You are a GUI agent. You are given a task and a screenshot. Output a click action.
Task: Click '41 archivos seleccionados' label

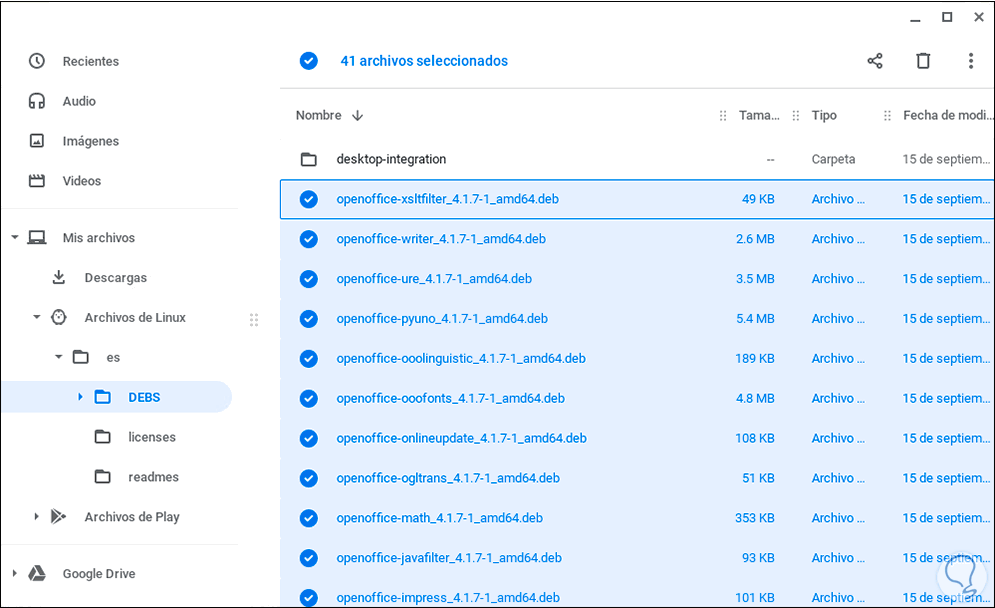click(x=424, y=61)
